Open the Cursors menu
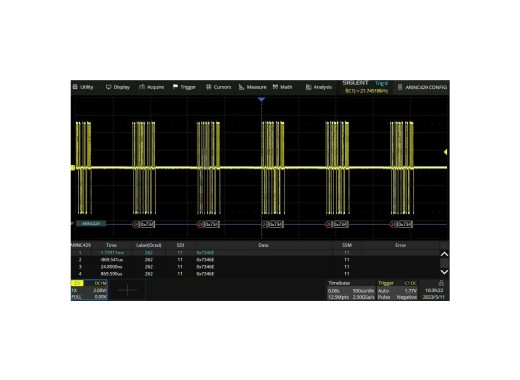The height and width of the screenshot is (380, 520). click(218, 87)
